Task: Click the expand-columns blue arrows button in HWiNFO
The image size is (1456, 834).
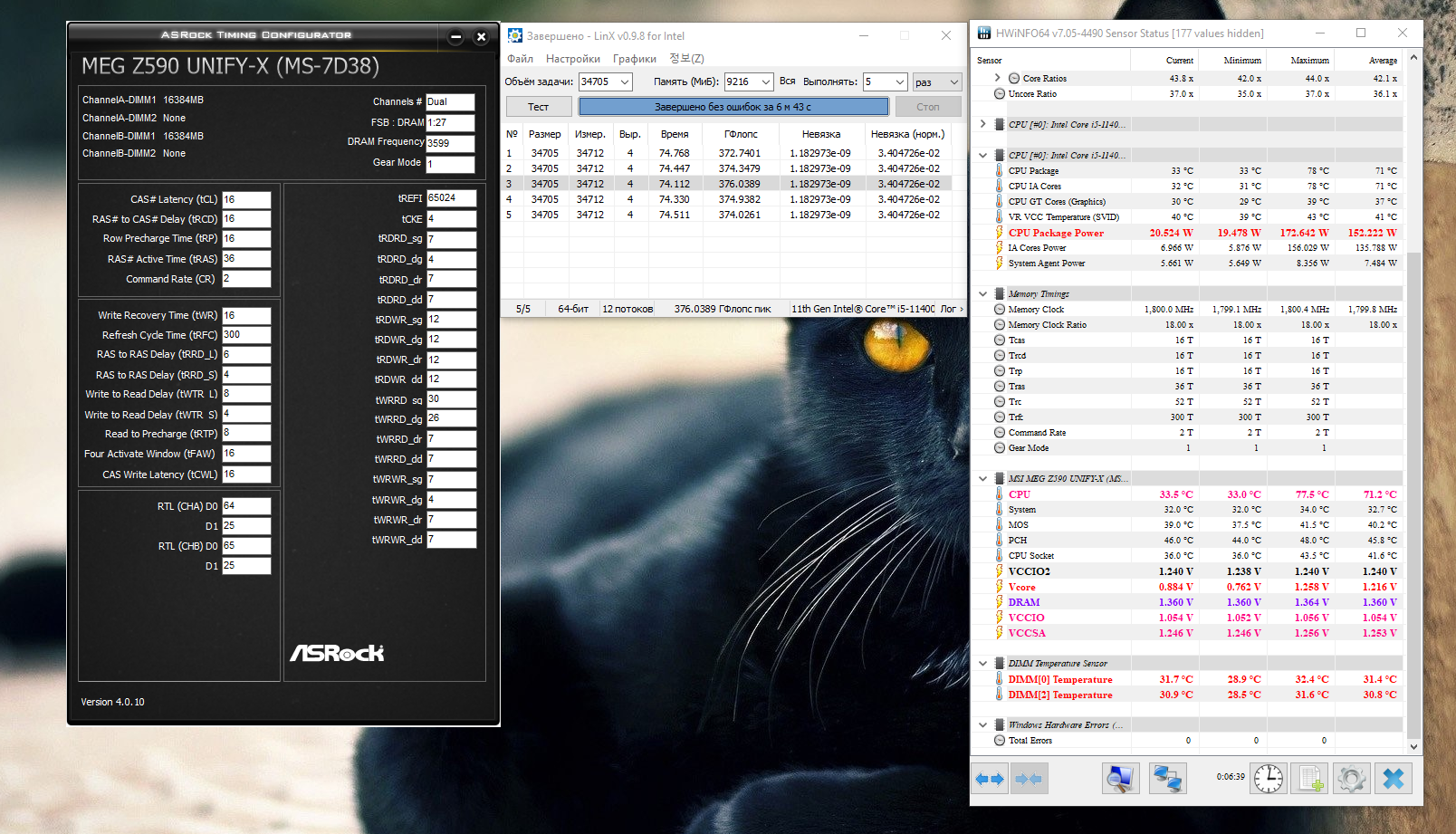Action: (x=990, y=779)
